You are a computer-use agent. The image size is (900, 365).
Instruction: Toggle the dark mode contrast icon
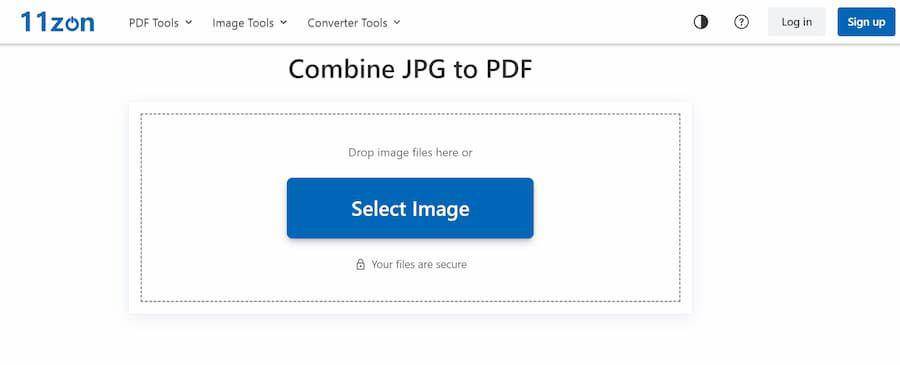pyautogui.click(x=701, y=22)
